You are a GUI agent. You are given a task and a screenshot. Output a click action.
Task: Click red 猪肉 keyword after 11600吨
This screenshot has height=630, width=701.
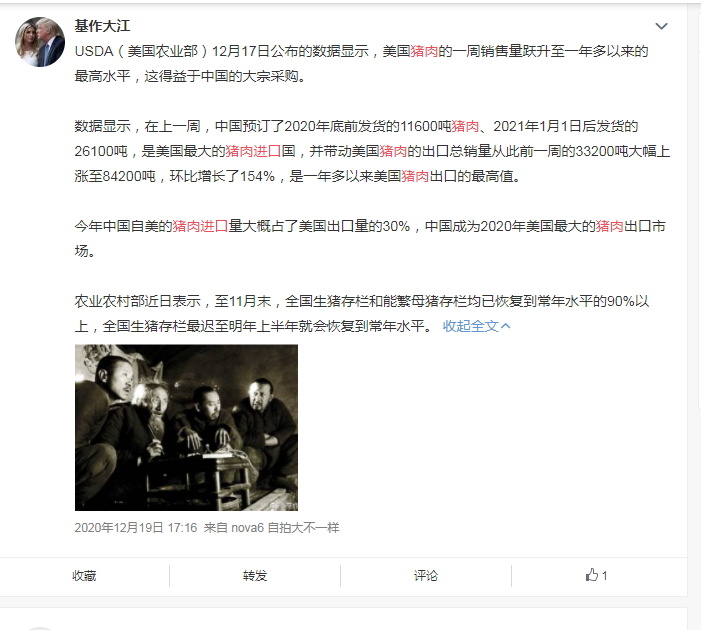point(465,127)
